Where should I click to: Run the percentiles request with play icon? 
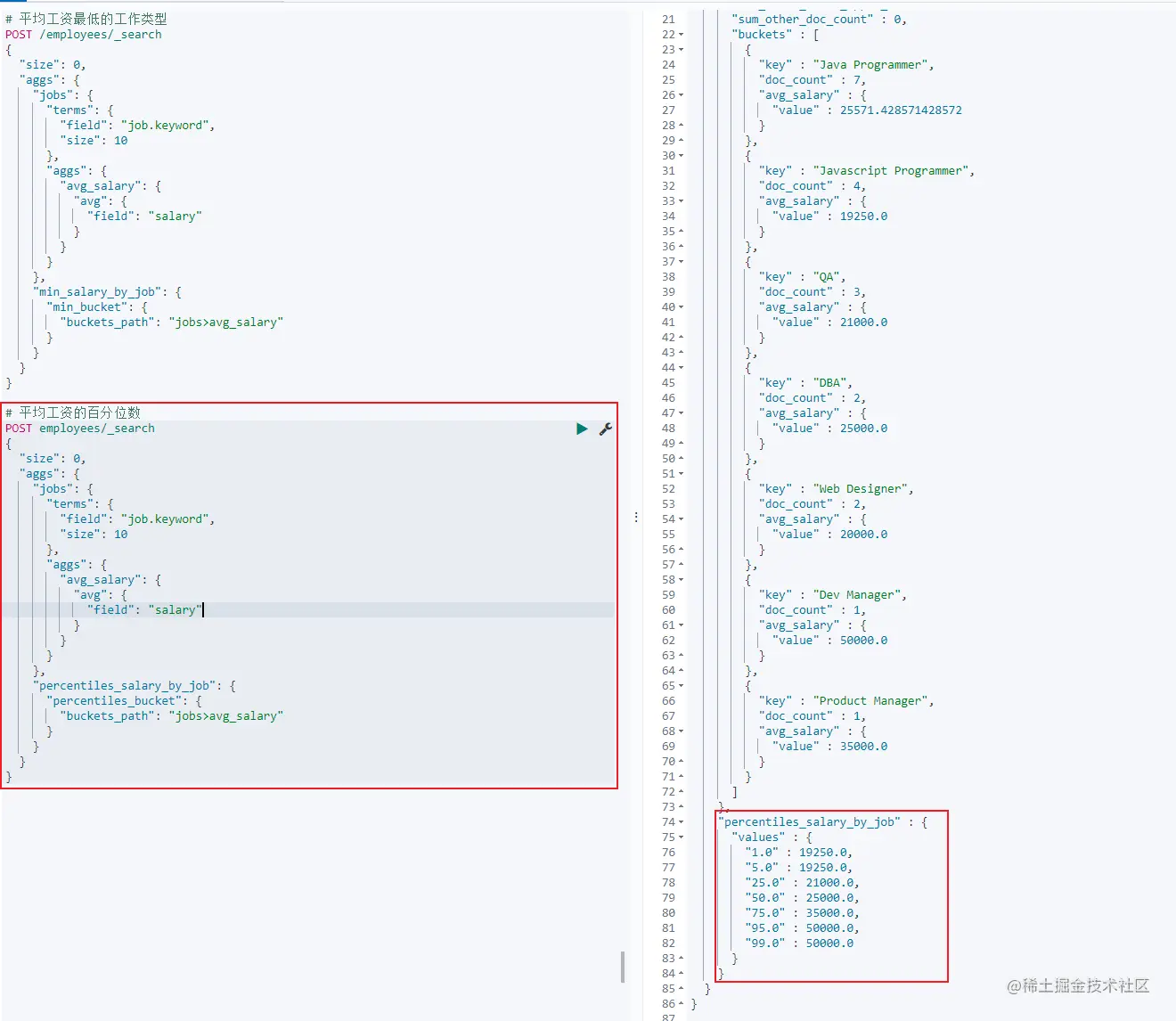582,429
